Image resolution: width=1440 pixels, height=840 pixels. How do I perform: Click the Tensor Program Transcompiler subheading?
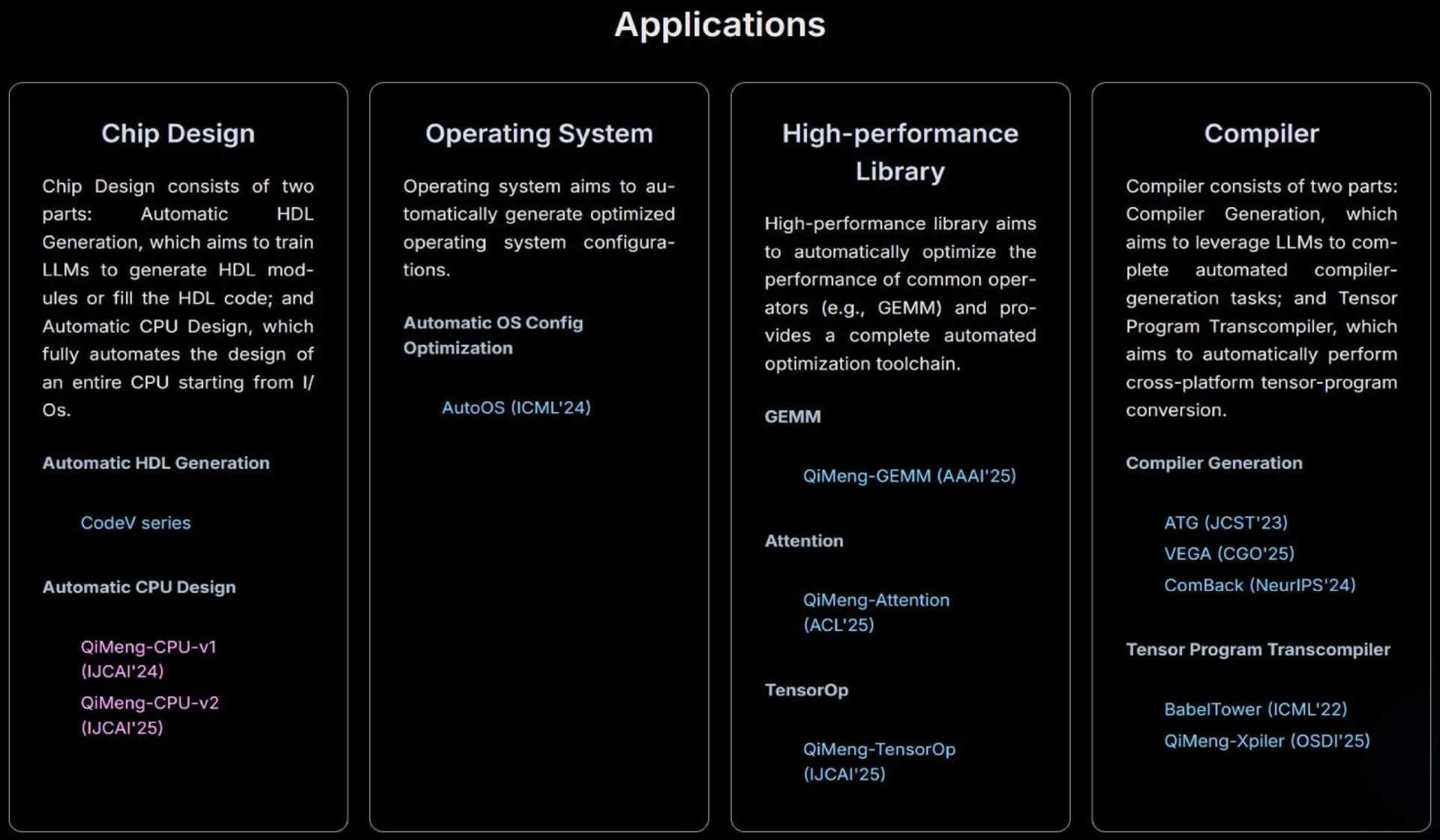[1258, 650]
